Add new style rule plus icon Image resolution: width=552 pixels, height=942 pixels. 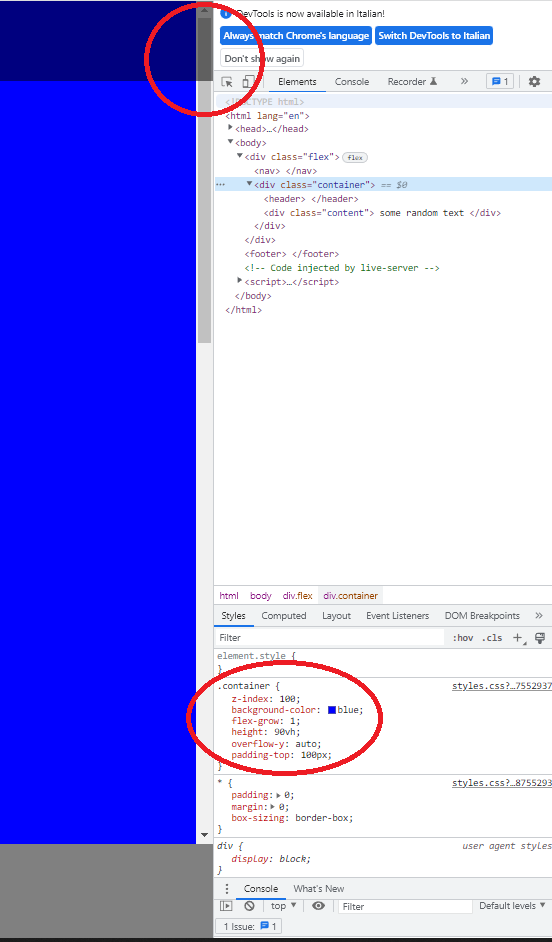point(517,638)
